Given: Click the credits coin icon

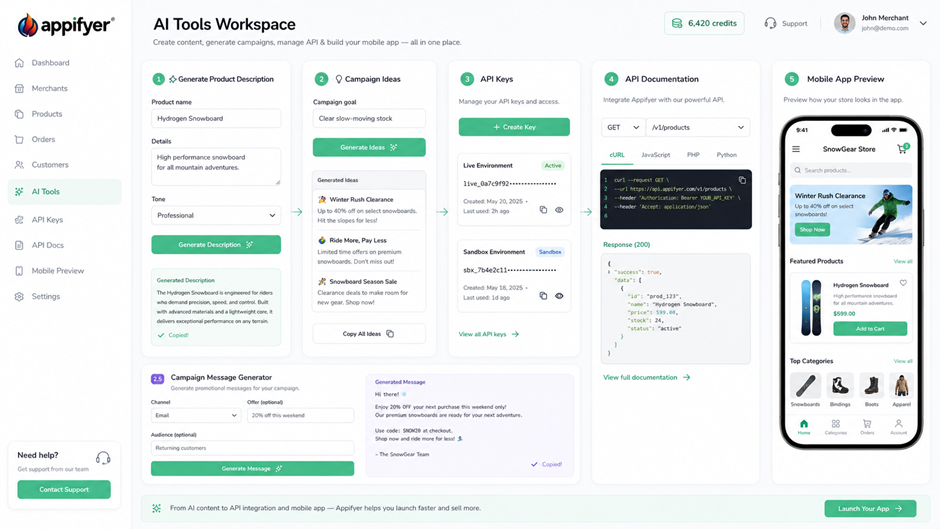Looking at the screenshot, I should [x=677, y=23].
